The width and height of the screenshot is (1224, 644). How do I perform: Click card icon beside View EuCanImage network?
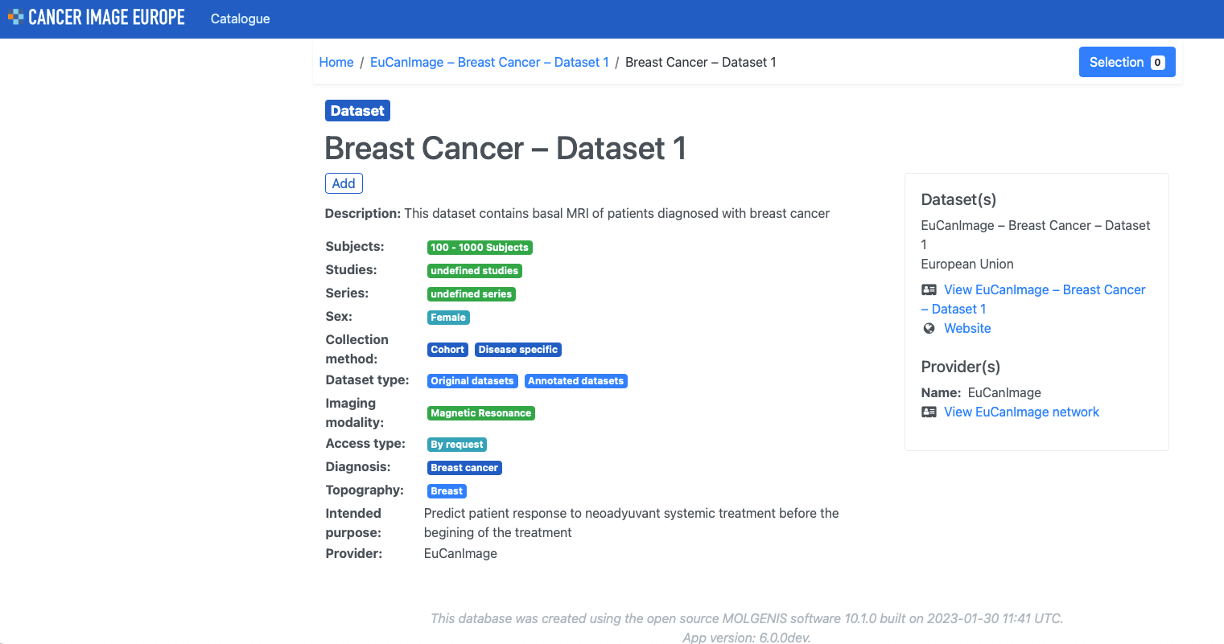(929, 412)
